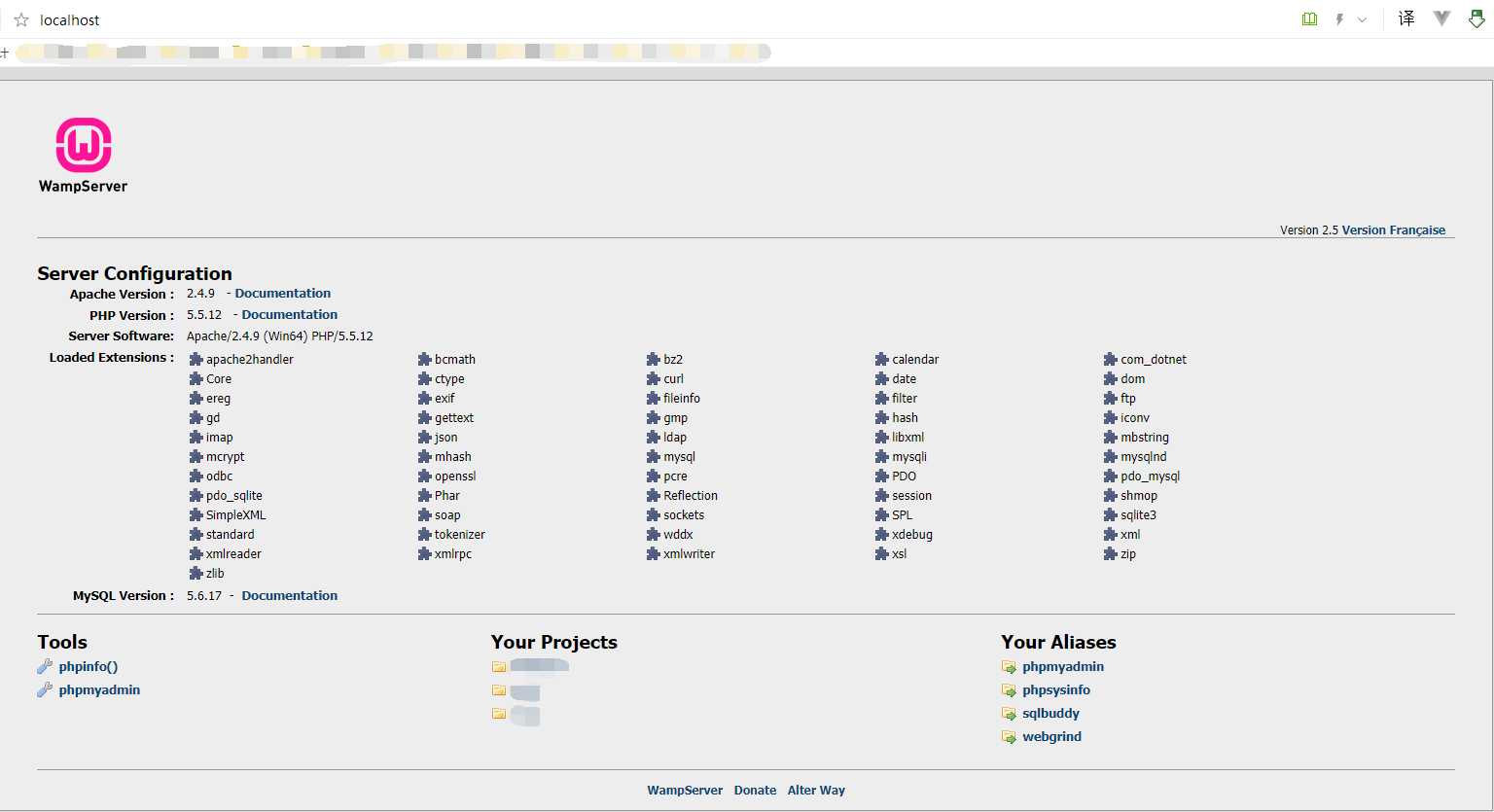1494x812 pixels.
Task: Expand the dropdown arrow next to lightning icon
Action: [x=1362, y=19]
